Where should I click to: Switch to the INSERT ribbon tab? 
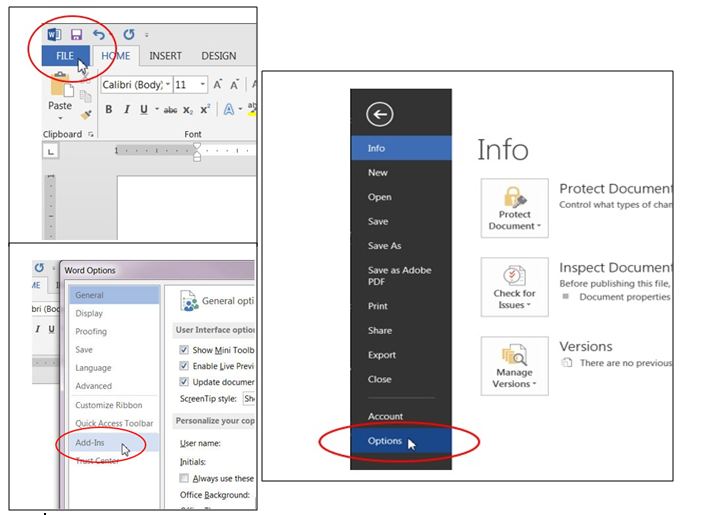pos(165,56)
